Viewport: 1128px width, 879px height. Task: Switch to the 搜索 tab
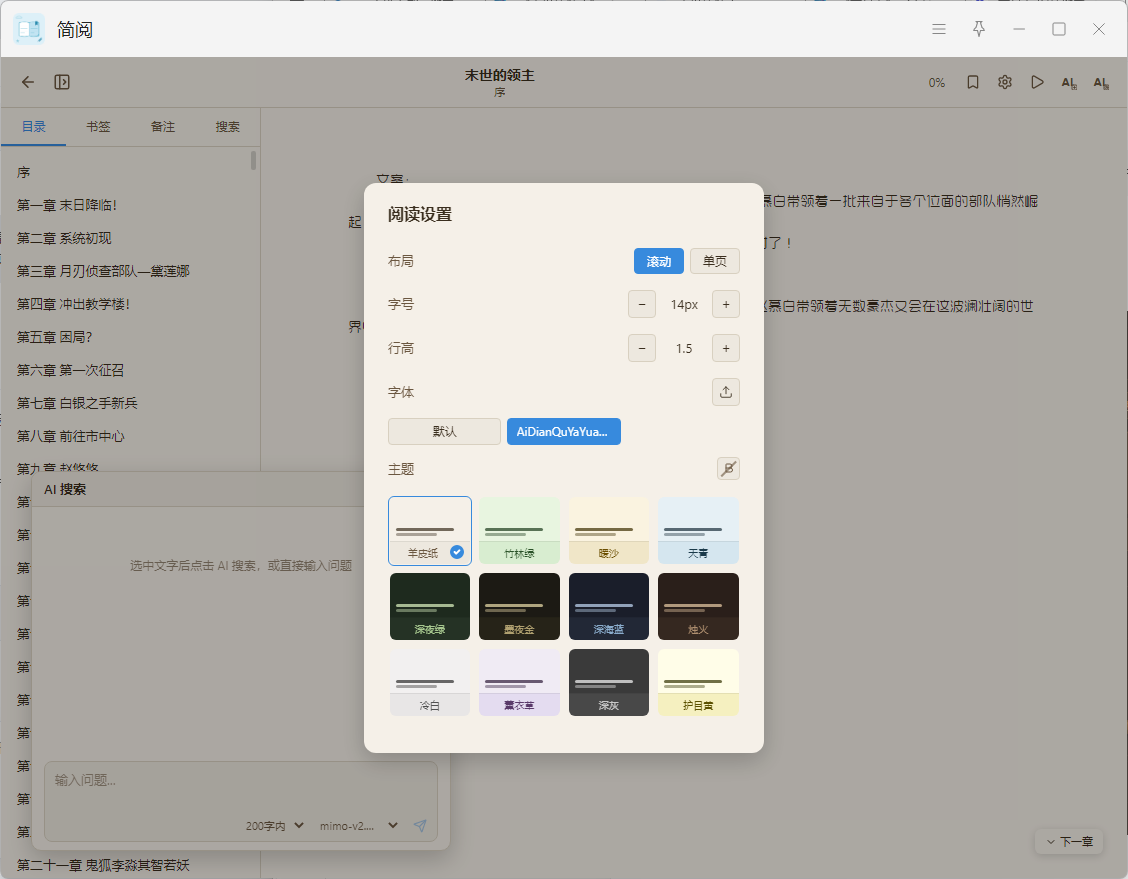228,127
